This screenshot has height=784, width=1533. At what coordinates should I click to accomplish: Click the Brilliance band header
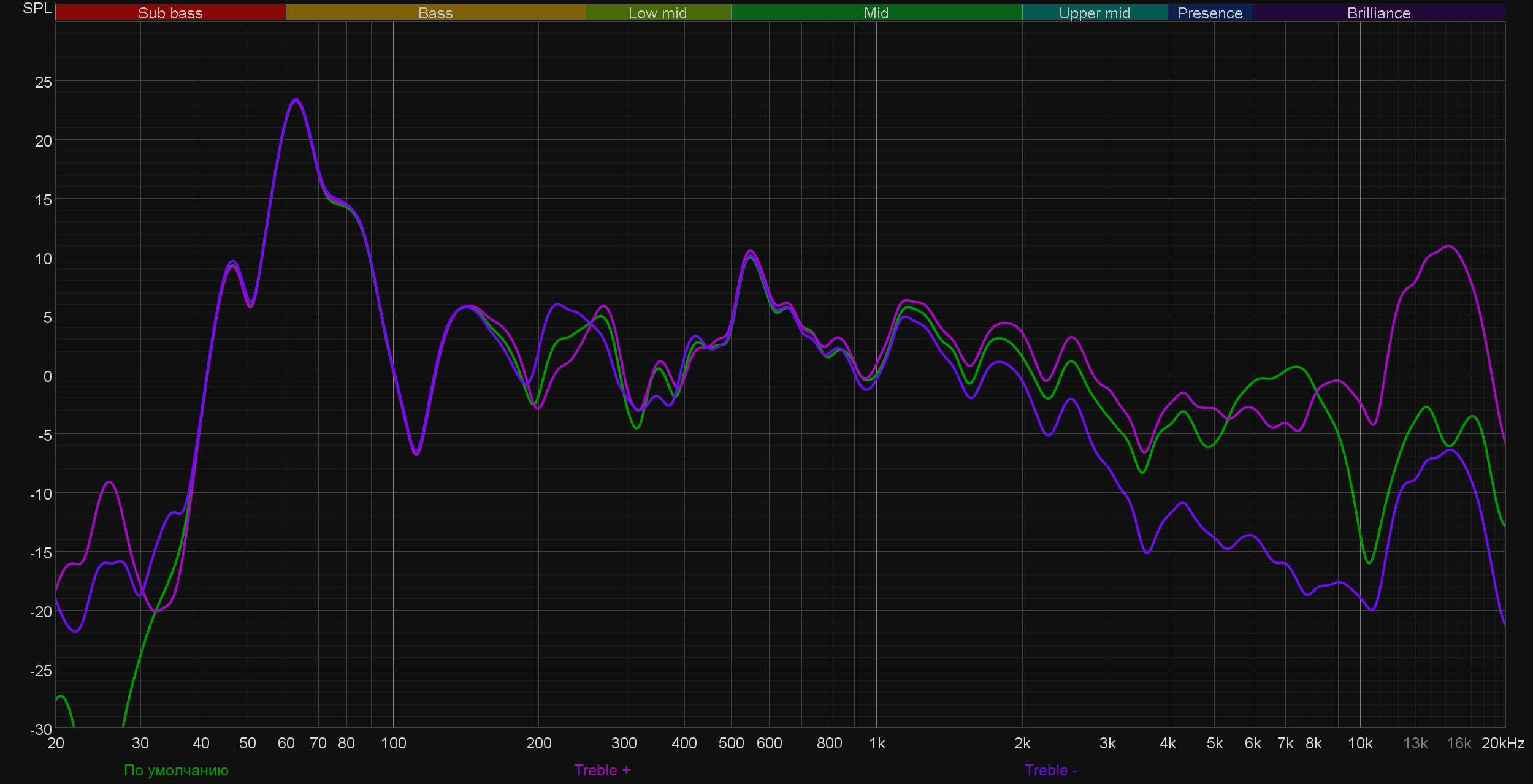coord(1378,13)
